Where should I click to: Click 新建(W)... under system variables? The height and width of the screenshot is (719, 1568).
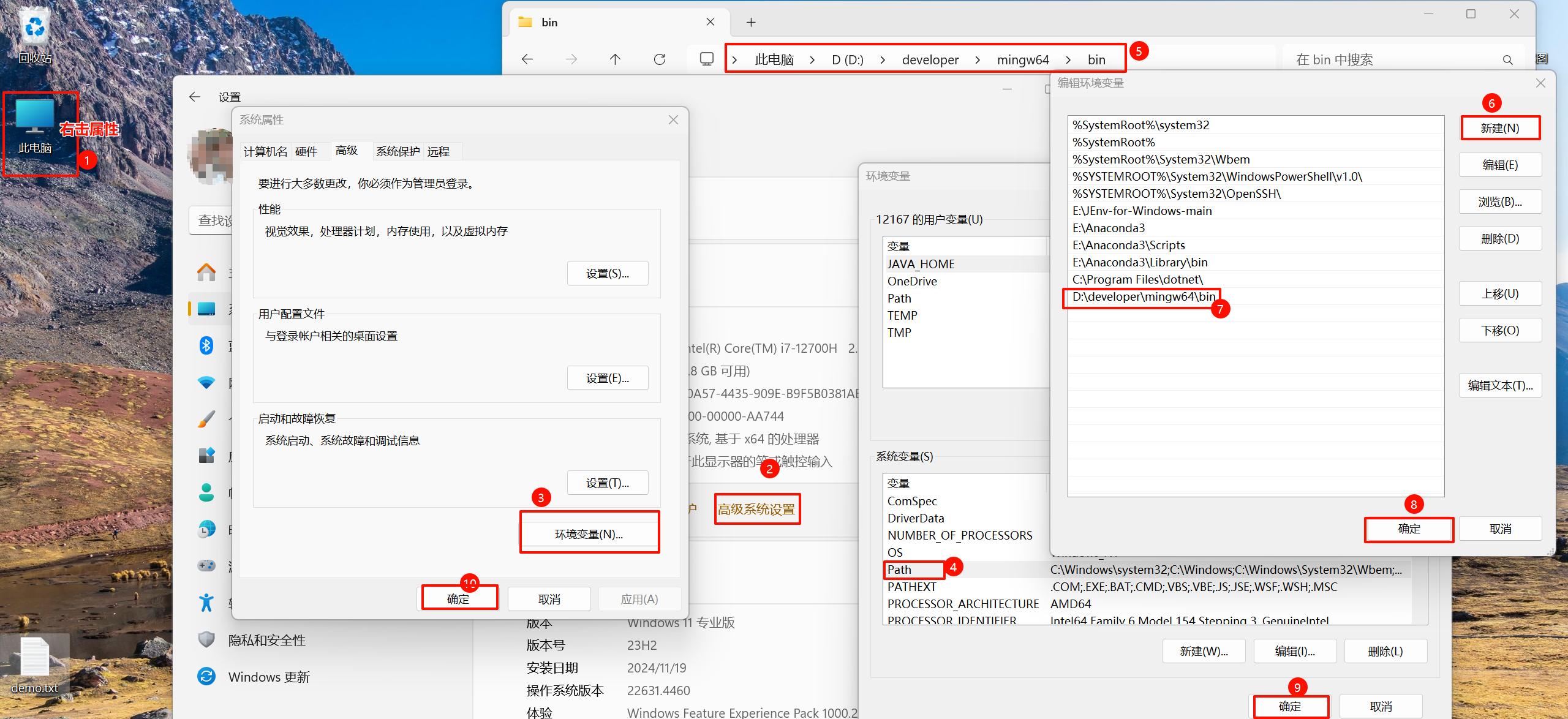click(1204, 651)
